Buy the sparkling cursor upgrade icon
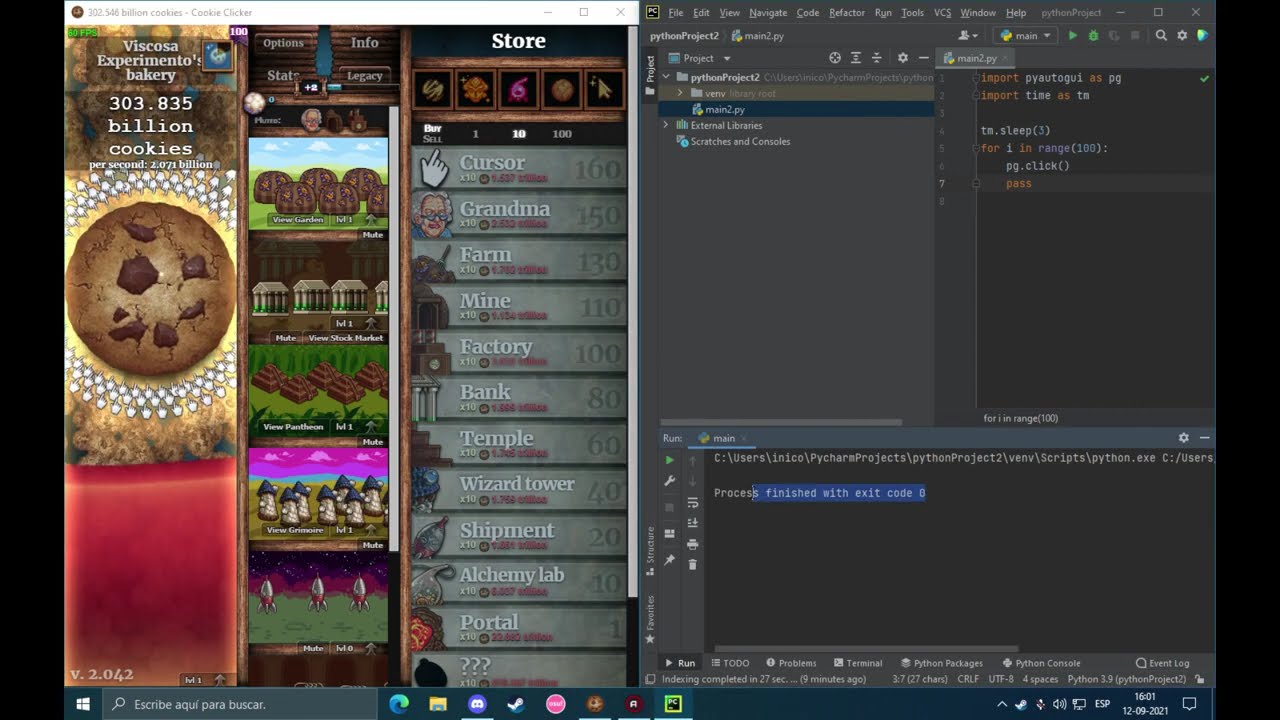 (604, 90)
